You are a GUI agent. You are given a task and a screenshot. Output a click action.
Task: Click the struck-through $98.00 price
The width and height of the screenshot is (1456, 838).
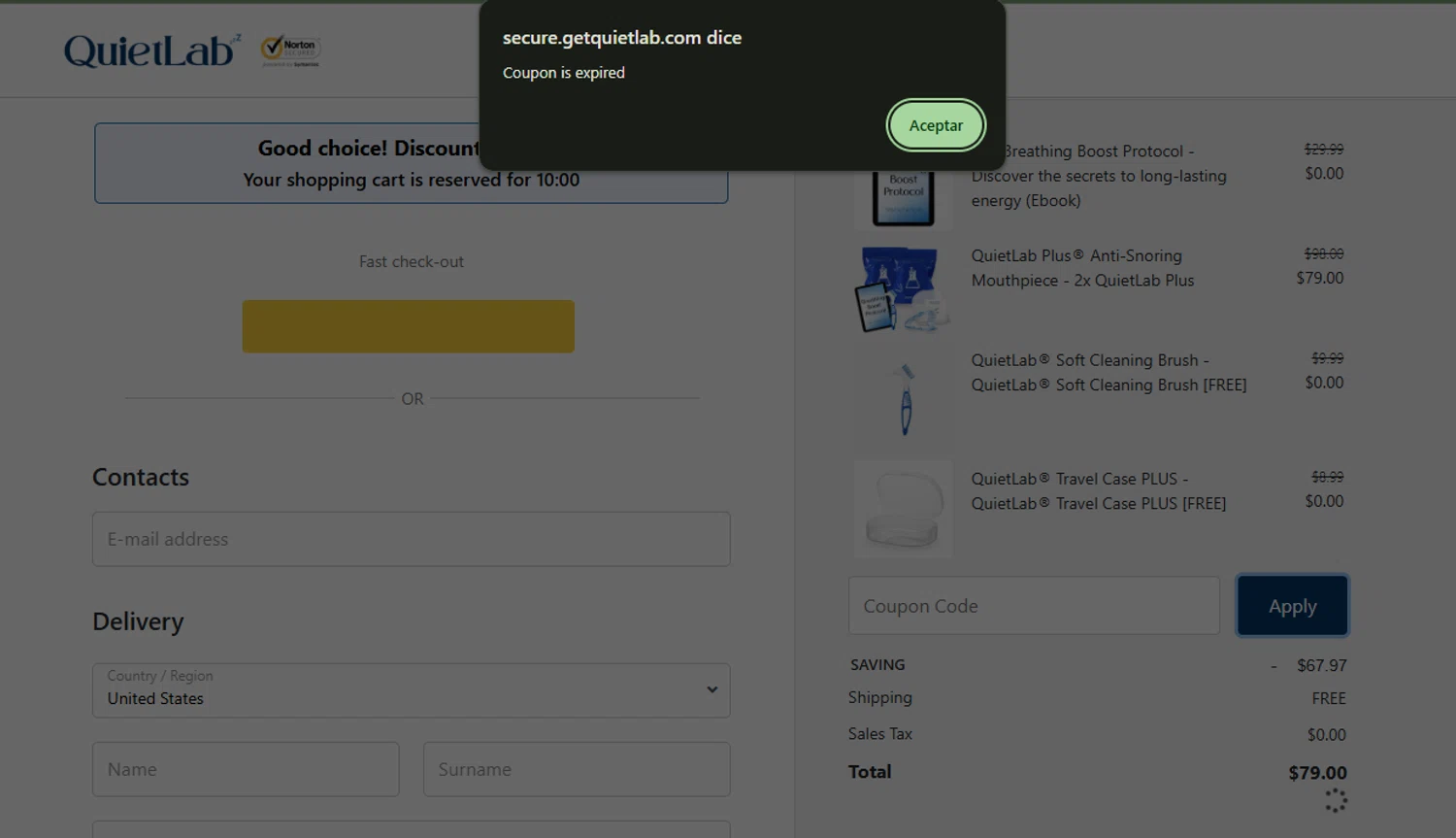[1324, 253]
